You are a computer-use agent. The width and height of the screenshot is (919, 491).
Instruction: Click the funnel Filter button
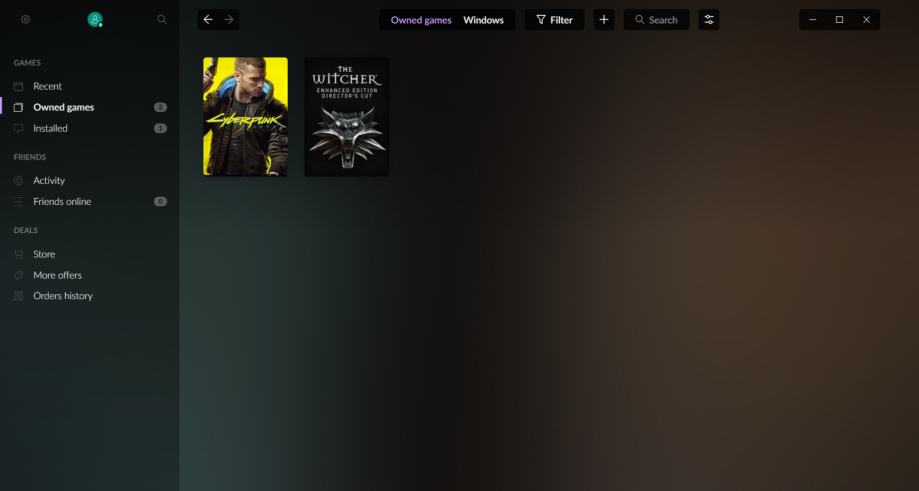554,19
